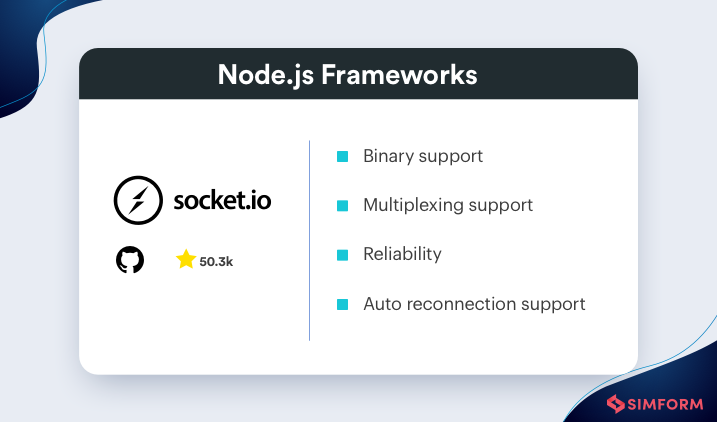Click the teal bullet next to Reliability

coord(342,255)
